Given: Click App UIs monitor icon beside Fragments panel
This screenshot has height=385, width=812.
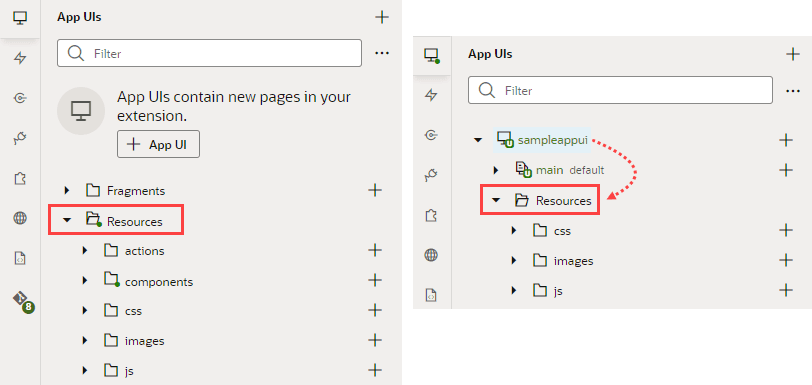Looking at the screenshot, I should point(20,18).
